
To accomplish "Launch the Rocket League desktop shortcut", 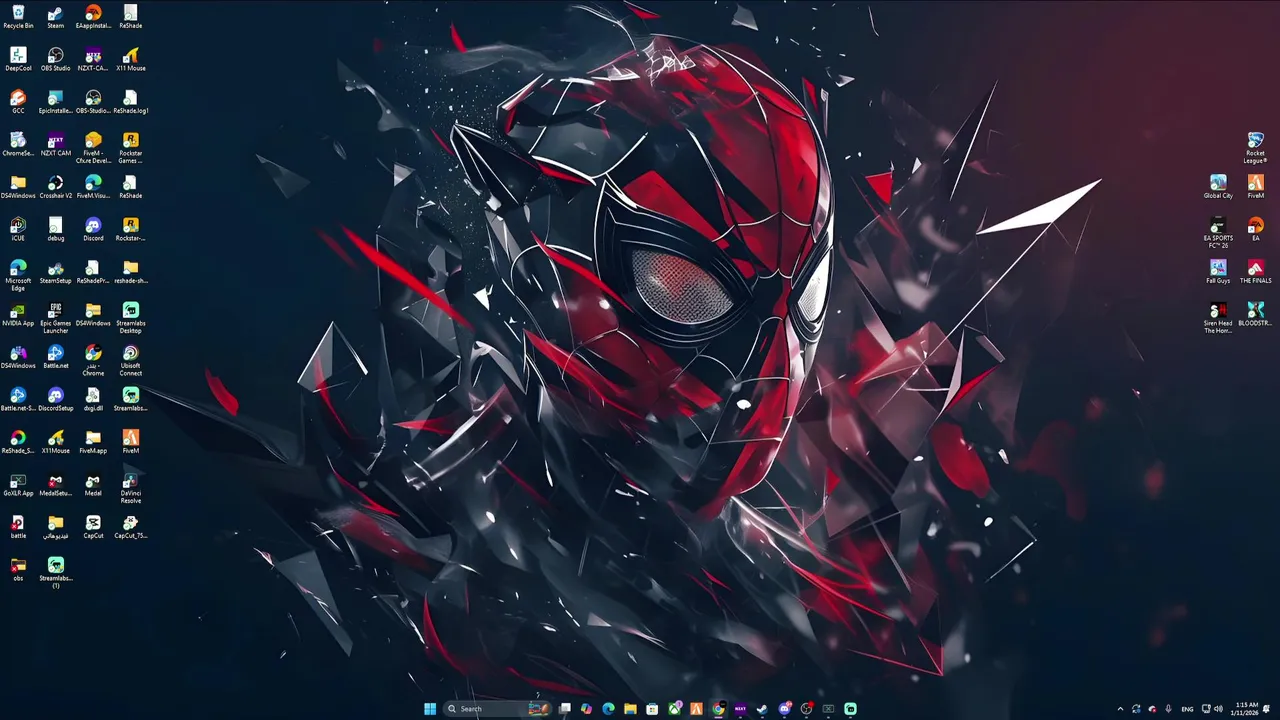I will tap(1255, 148).
